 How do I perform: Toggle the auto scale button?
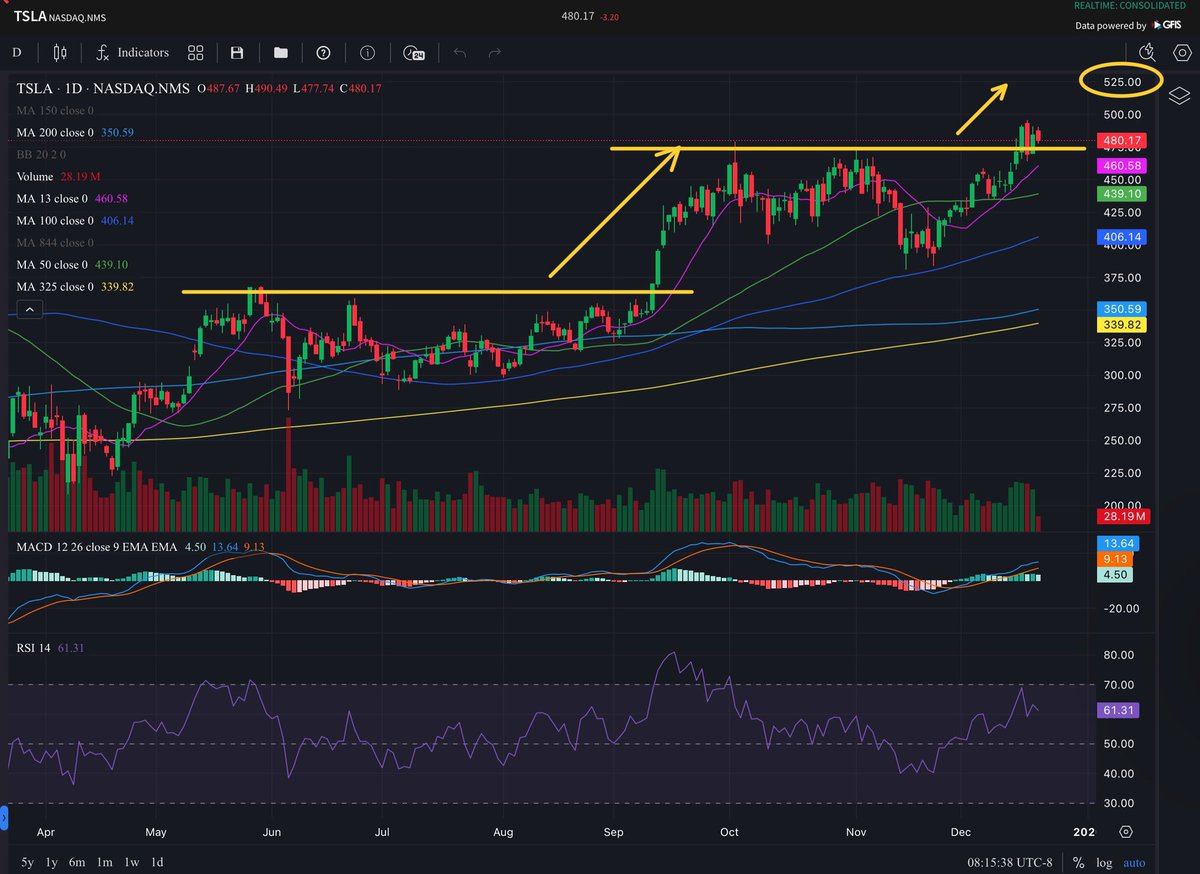1134,862
